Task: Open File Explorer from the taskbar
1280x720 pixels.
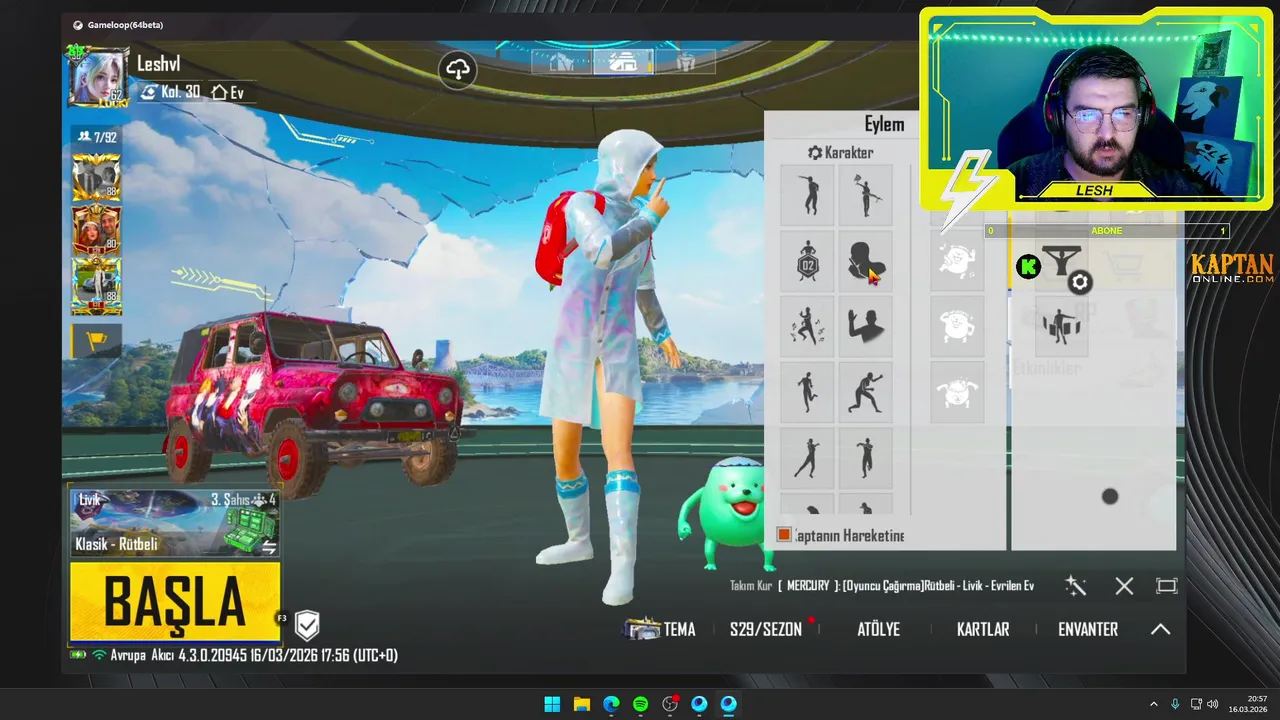Action: click(x=581, y=704)
